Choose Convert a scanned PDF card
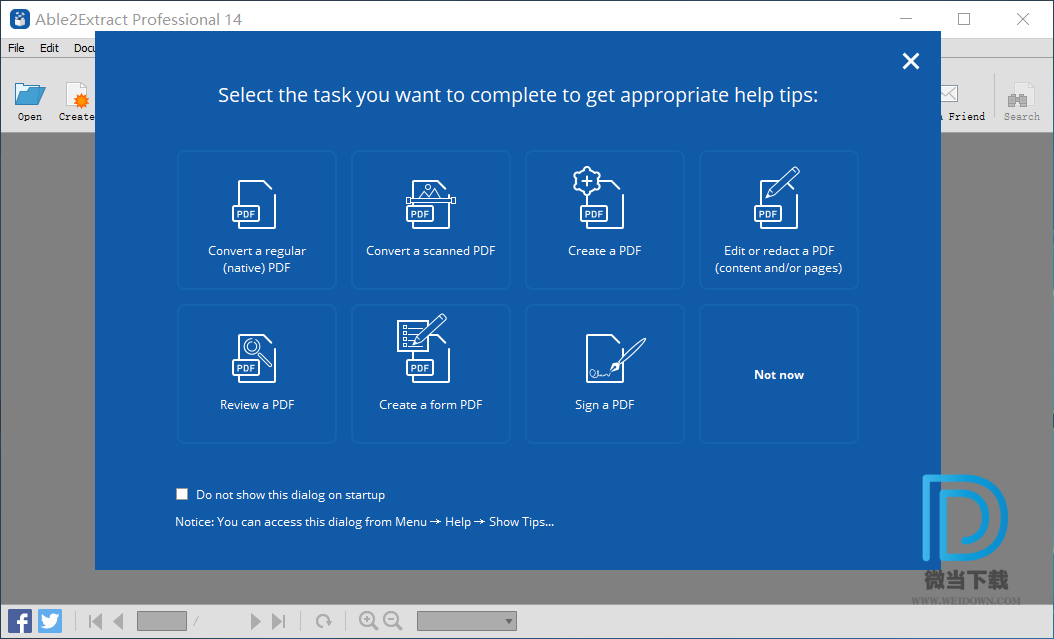1054x639 pixels. click(431, 220)
